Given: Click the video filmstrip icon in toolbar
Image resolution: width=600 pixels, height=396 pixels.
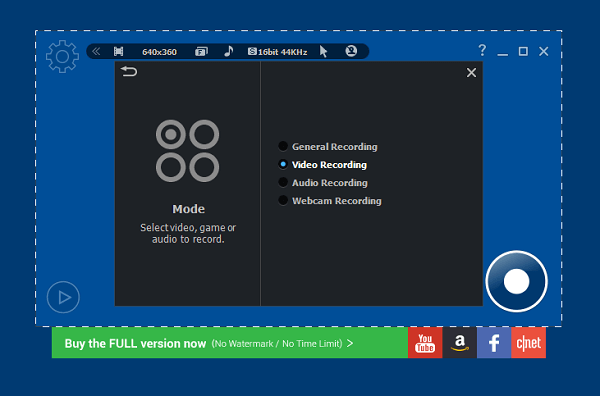Looking at the screenshot, I should tap(119, 51).
